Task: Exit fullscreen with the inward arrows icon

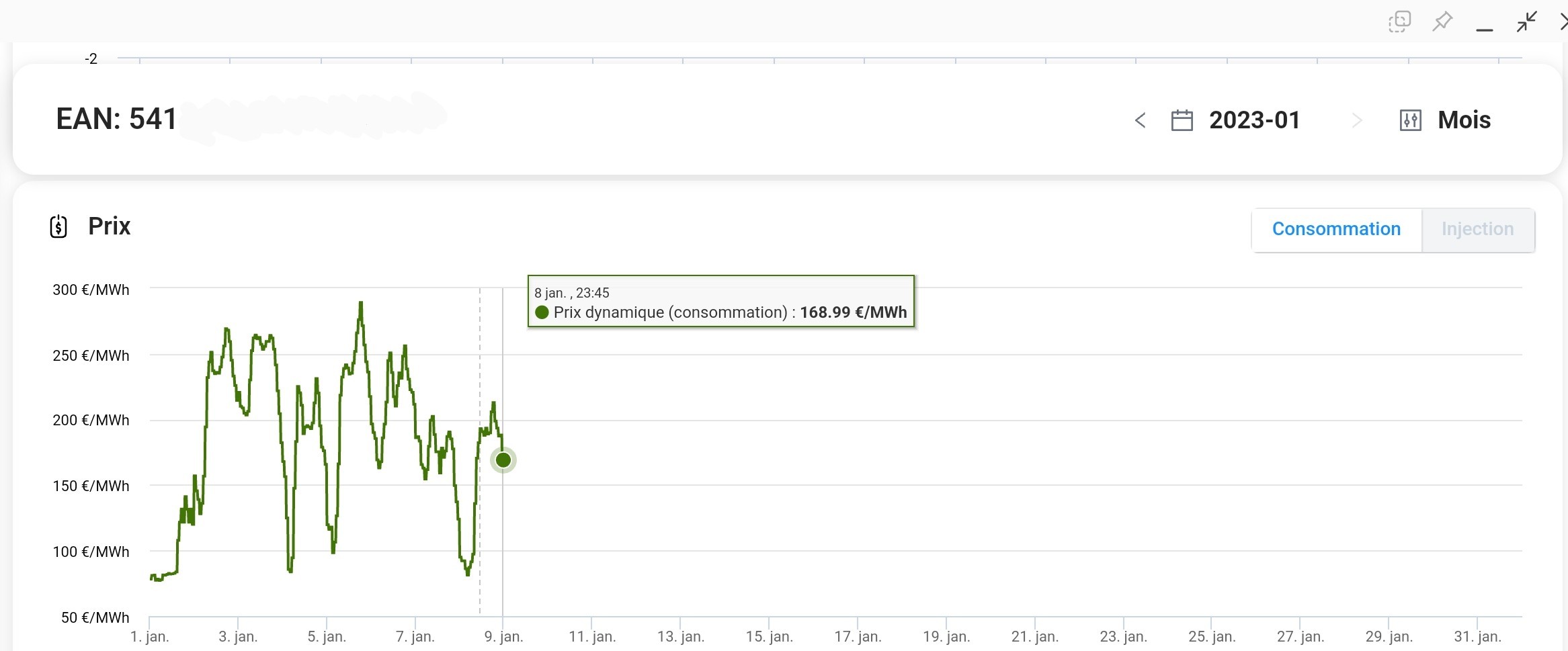Action: point(1526,21)
